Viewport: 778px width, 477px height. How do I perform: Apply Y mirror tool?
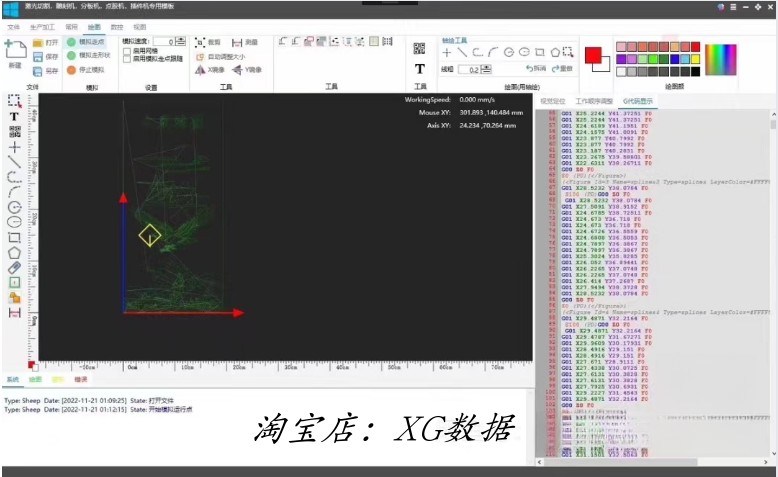click(x=247, y=70)
